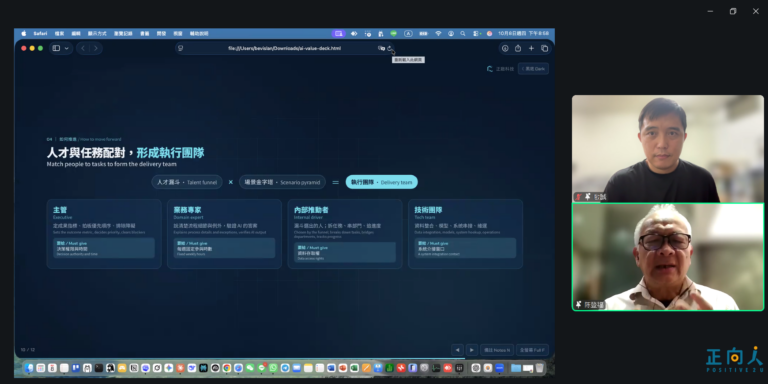Open the 瀏覽記錄 menu
This screenshot has height=384, width=768.
coord(123,33)
